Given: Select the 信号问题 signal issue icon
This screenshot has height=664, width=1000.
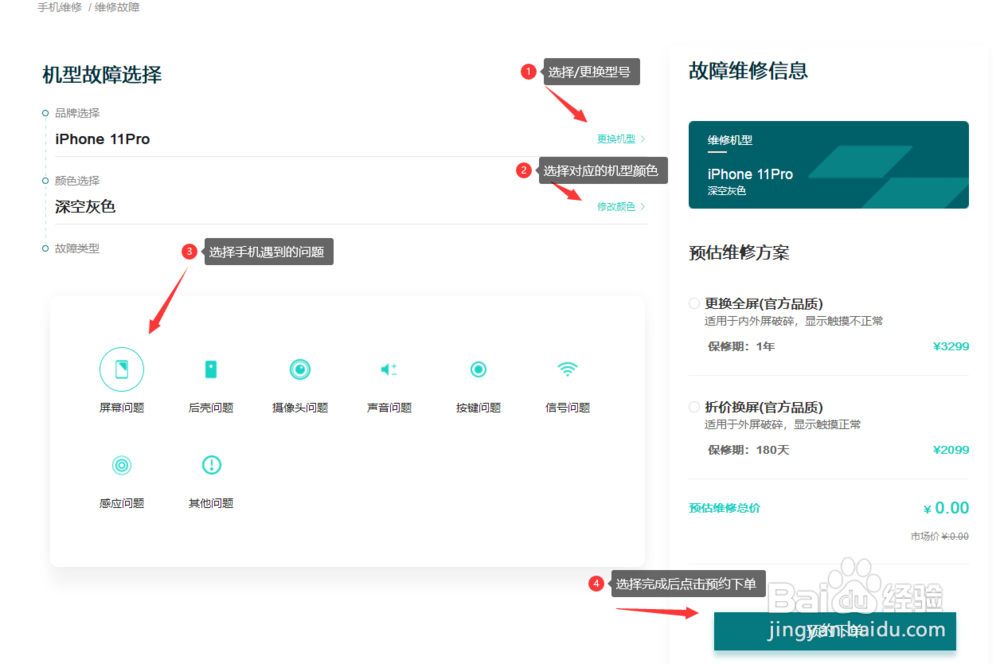Looking at the screenshot, I should (566, 368).
